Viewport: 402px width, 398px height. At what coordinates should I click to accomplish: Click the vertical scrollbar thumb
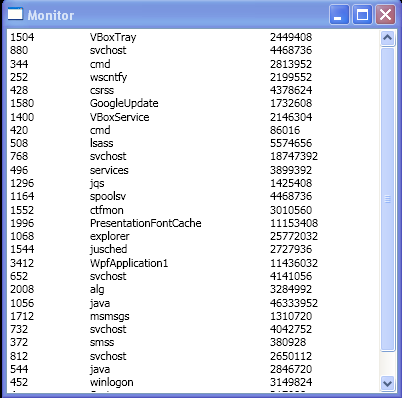[387, 199]
